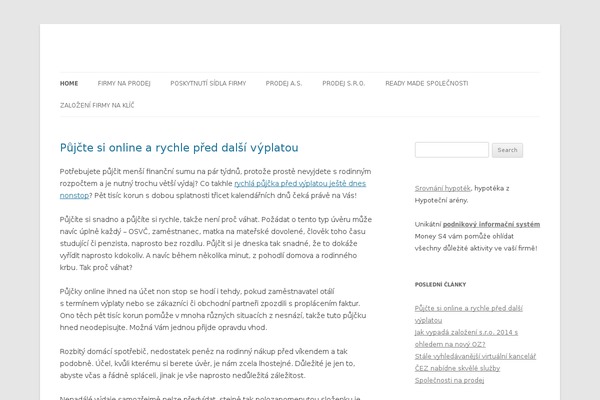Open Stále vyhledávanější virtuální kancelář link
The image size is (600, 400).
tap(475, 356)
